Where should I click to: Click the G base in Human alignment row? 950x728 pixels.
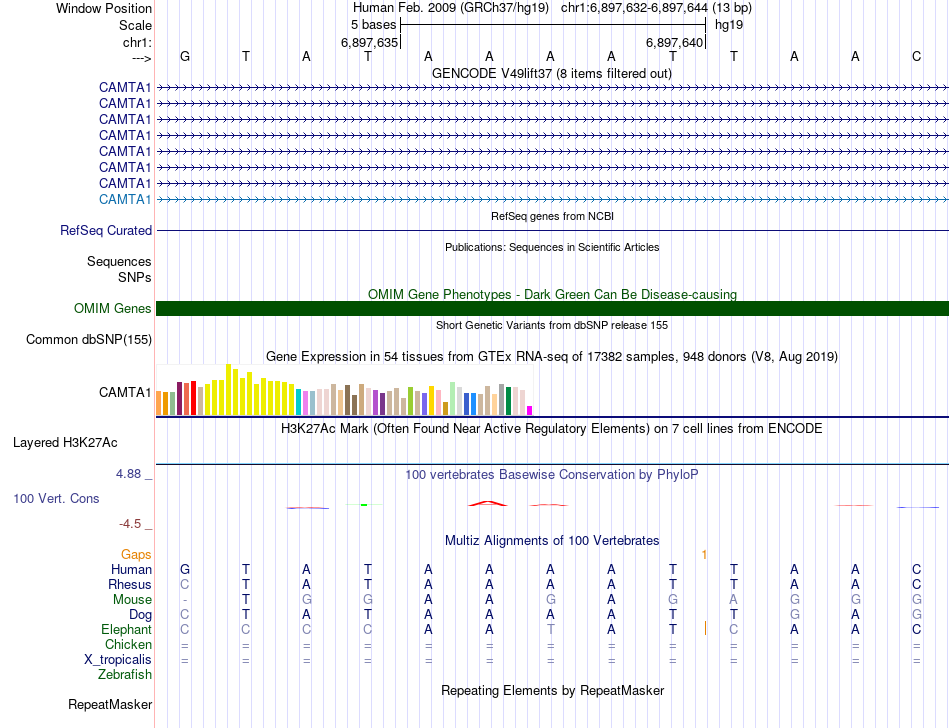pyautogui.click(x=185, y=569)
